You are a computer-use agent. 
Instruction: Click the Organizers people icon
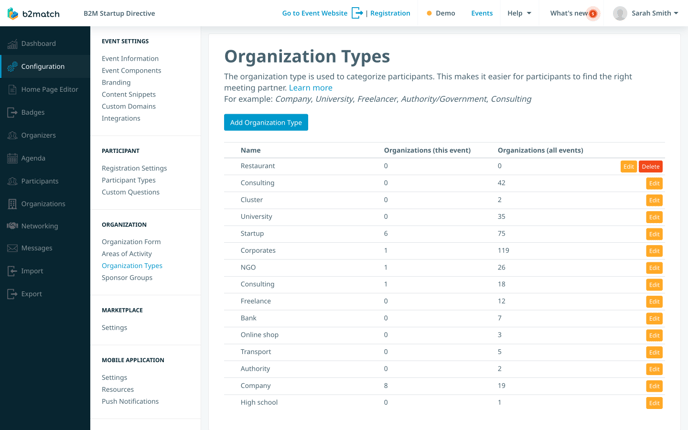coord(12,136)
